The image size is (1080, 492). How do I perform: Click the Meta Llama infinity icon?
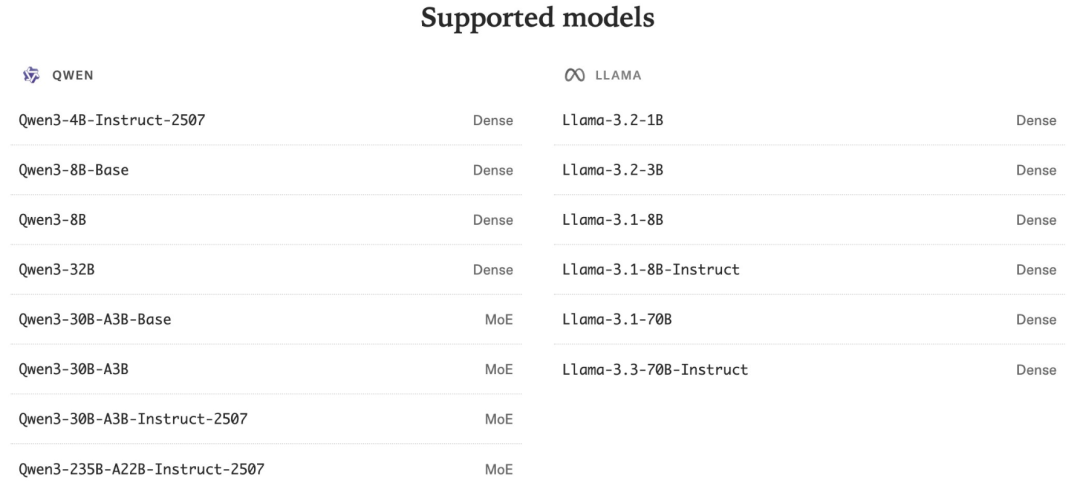coord(573,75)
